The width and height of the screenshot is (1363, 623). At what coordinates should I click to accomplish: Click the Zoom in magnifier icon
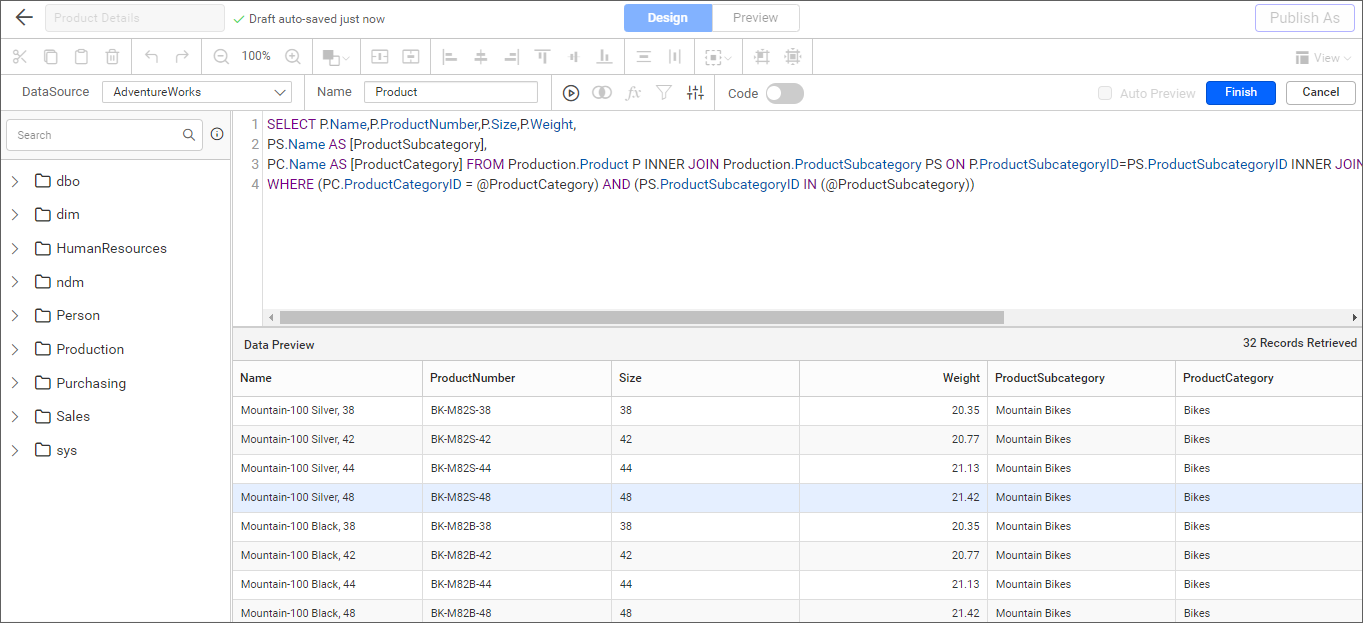tap(293, 57)
